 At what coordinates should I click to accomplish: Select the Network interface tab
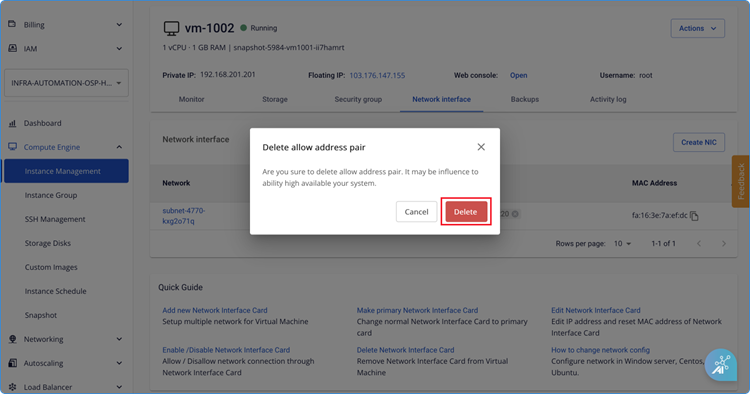point(441,99)
